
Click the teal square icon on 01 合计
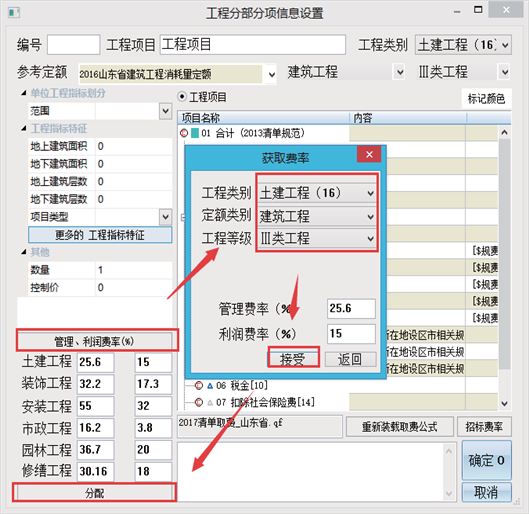click(x=195, y=133)
